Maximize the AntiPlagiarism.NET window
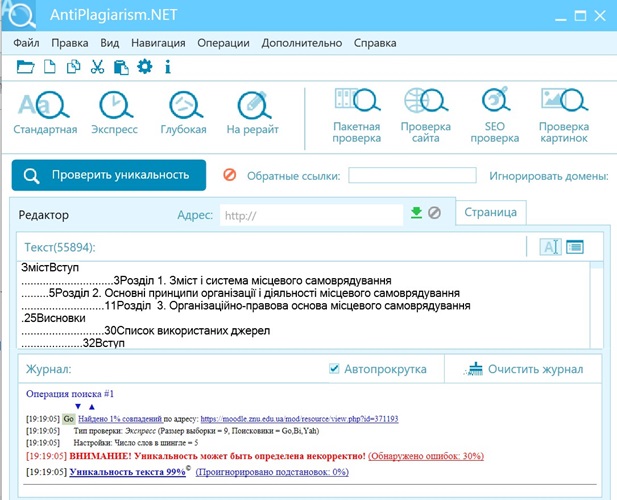 [580, 15]
